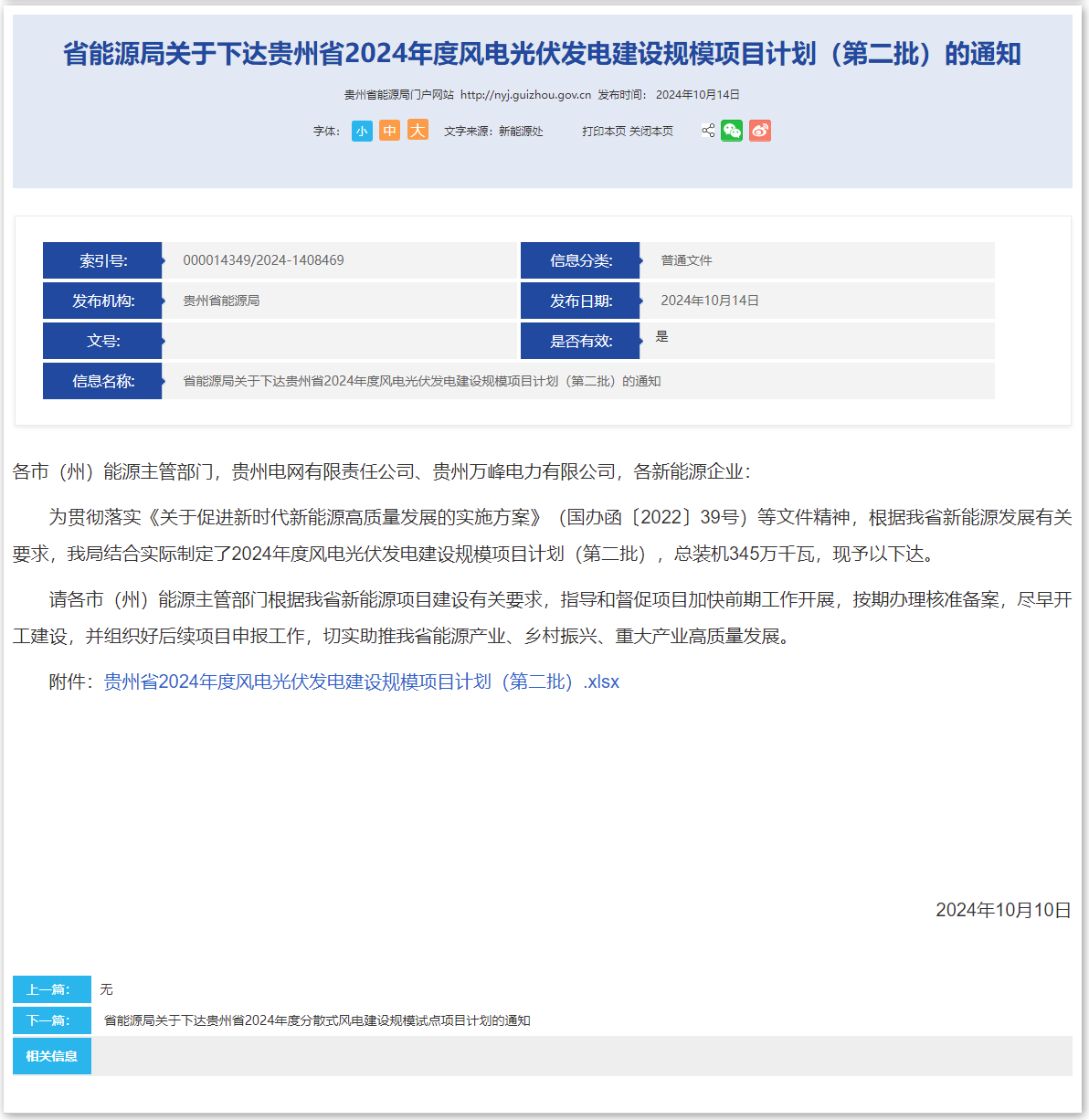The image size is (1089, 1120).
Task: Open the attached .xlsx project plan file
Action: coord(362,682)
